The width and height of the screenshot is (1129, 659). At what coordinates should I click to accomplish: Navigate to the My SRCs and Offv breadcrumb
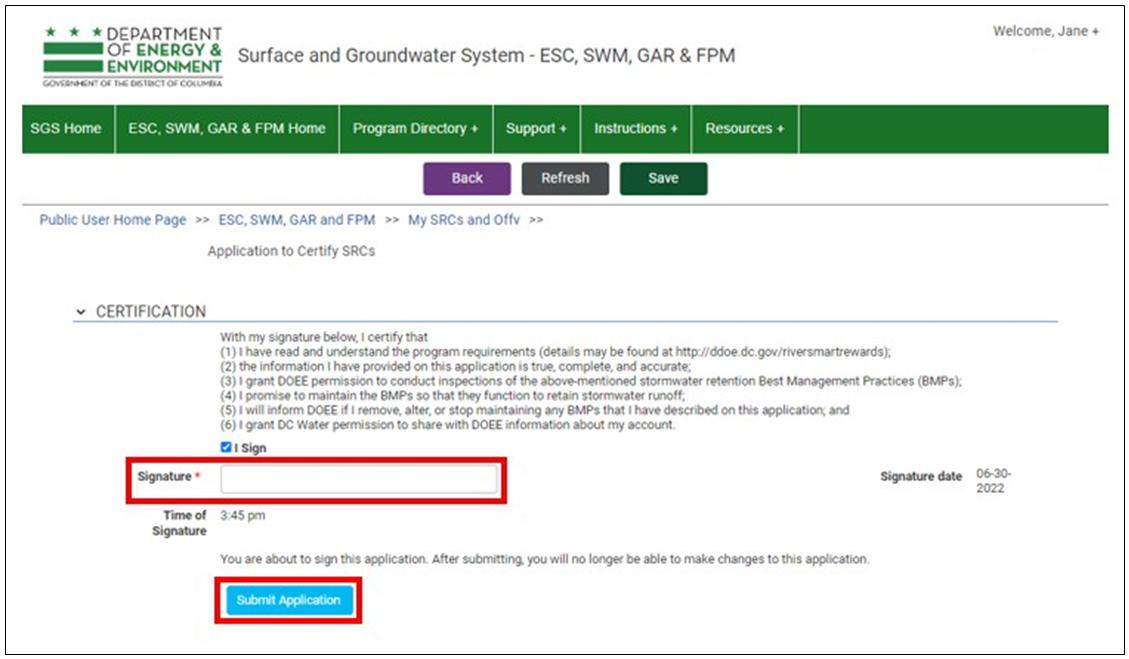(464, 220)
